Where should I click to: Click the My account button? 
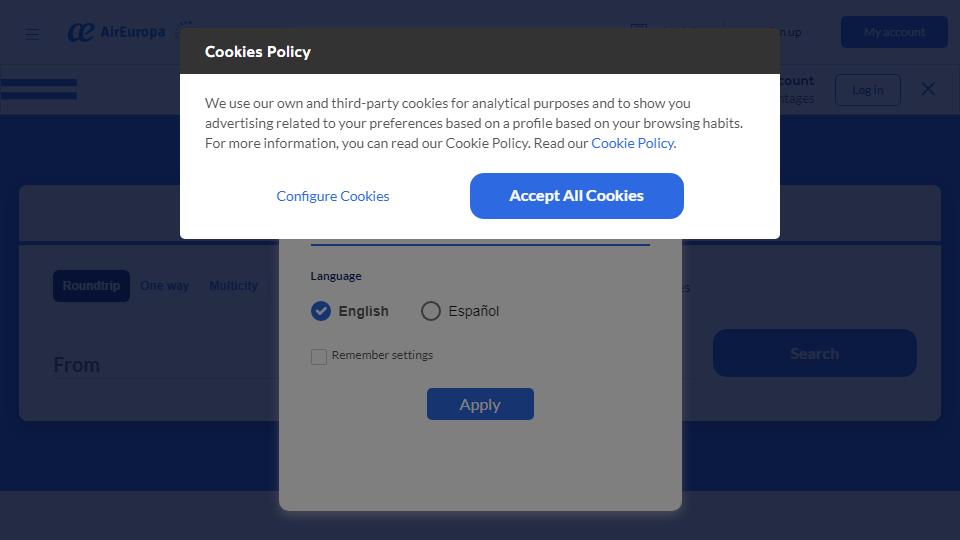(x=894, y=32)
